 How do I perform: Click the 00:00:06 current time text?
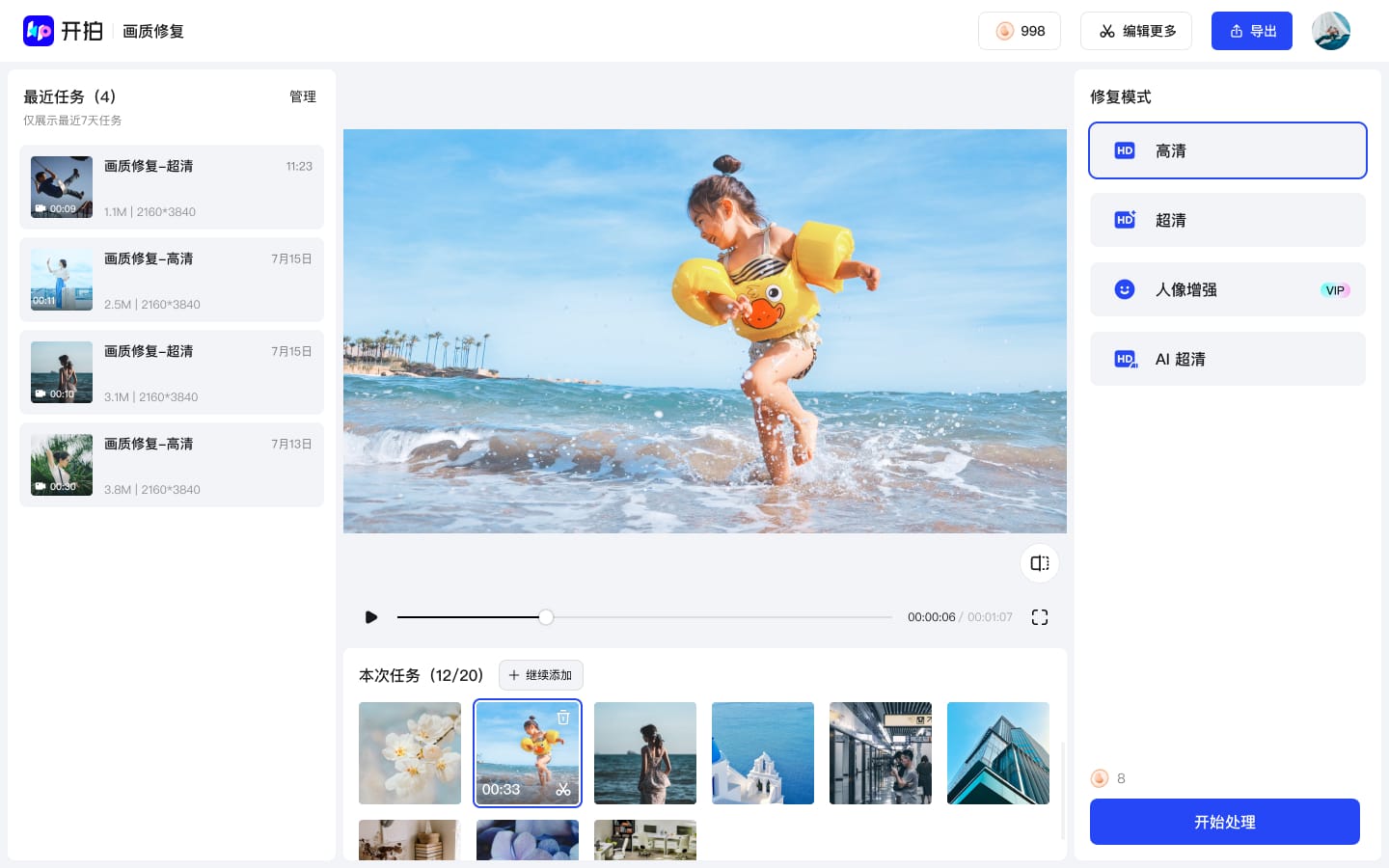click(931, 617)
